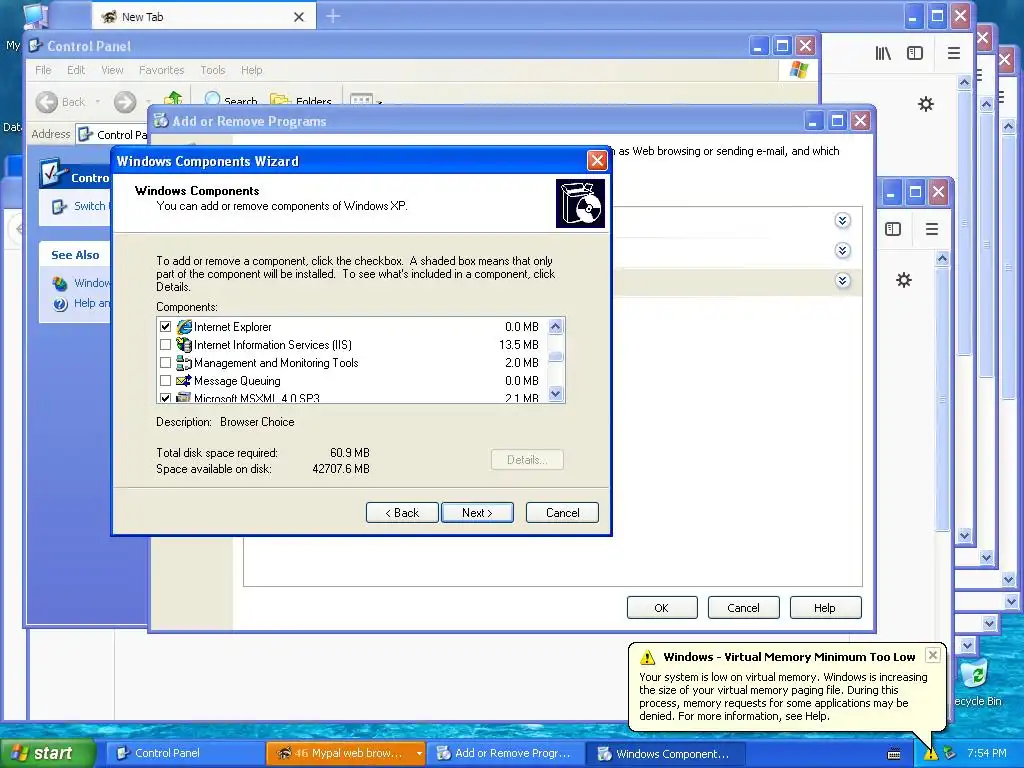Expand the first chevron in Add or Remove Programs
Viewport: 1024px width, 768px height.
[842, 221]
